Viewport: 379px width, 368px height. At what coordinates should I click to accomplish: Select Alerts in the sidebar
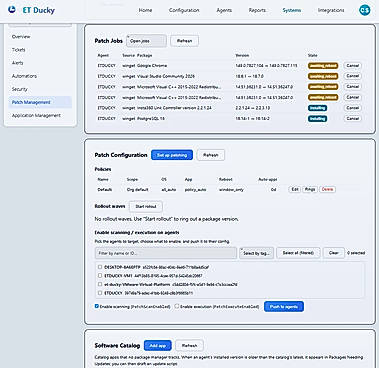(18, 63)
